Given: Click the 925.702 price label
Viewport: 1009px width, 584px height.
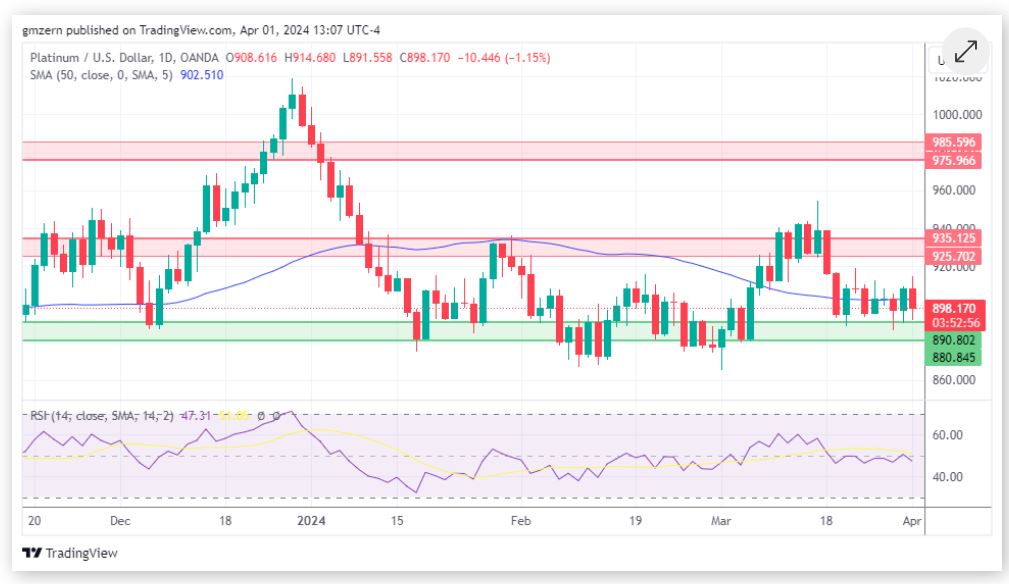Looking at the screenshot, I should click(x=953, y=257).
